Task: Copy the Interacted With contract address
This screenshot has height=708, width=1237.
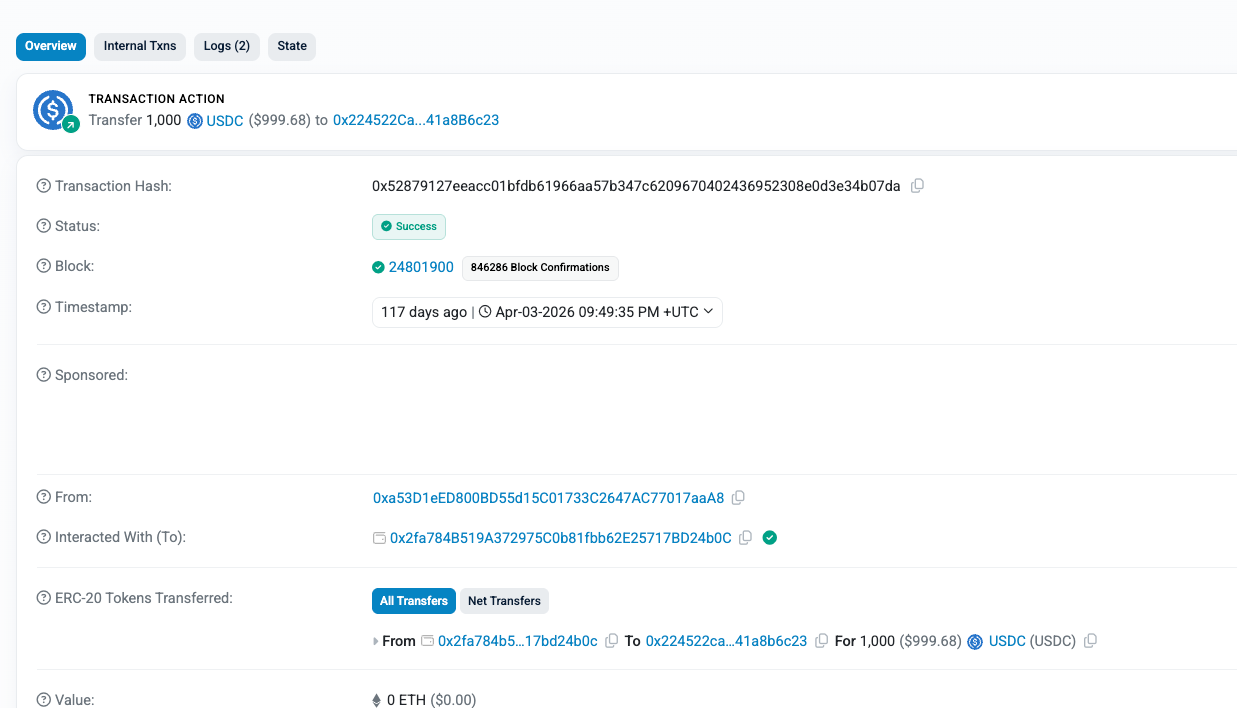Action: [x=746, y=537]
